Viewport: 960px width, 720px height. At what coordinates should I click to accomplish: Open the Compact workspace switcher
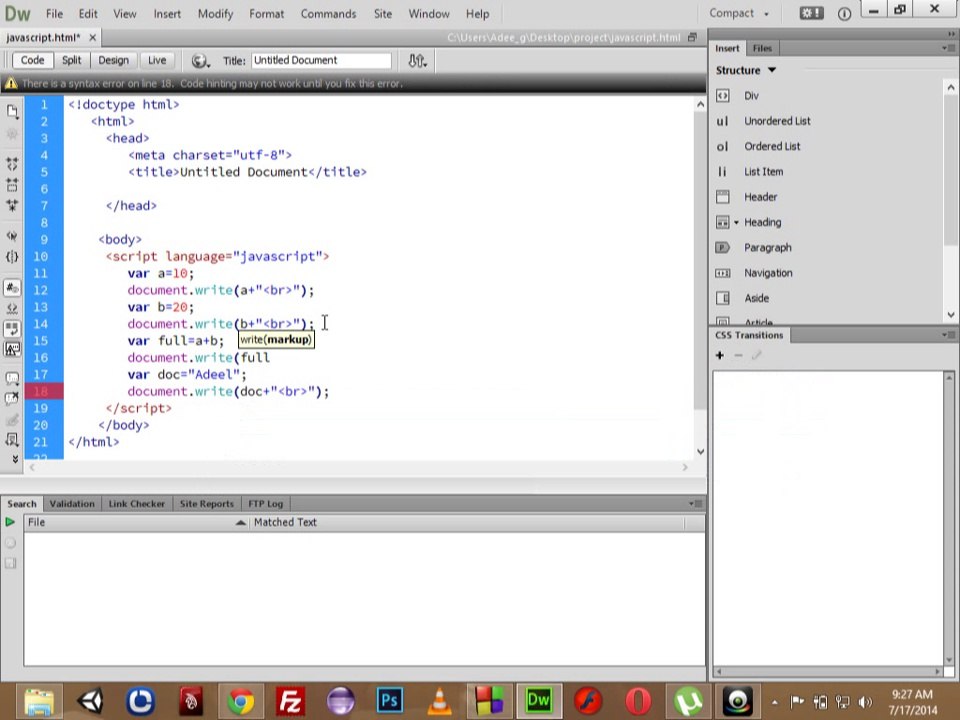[x=739, y=13]
